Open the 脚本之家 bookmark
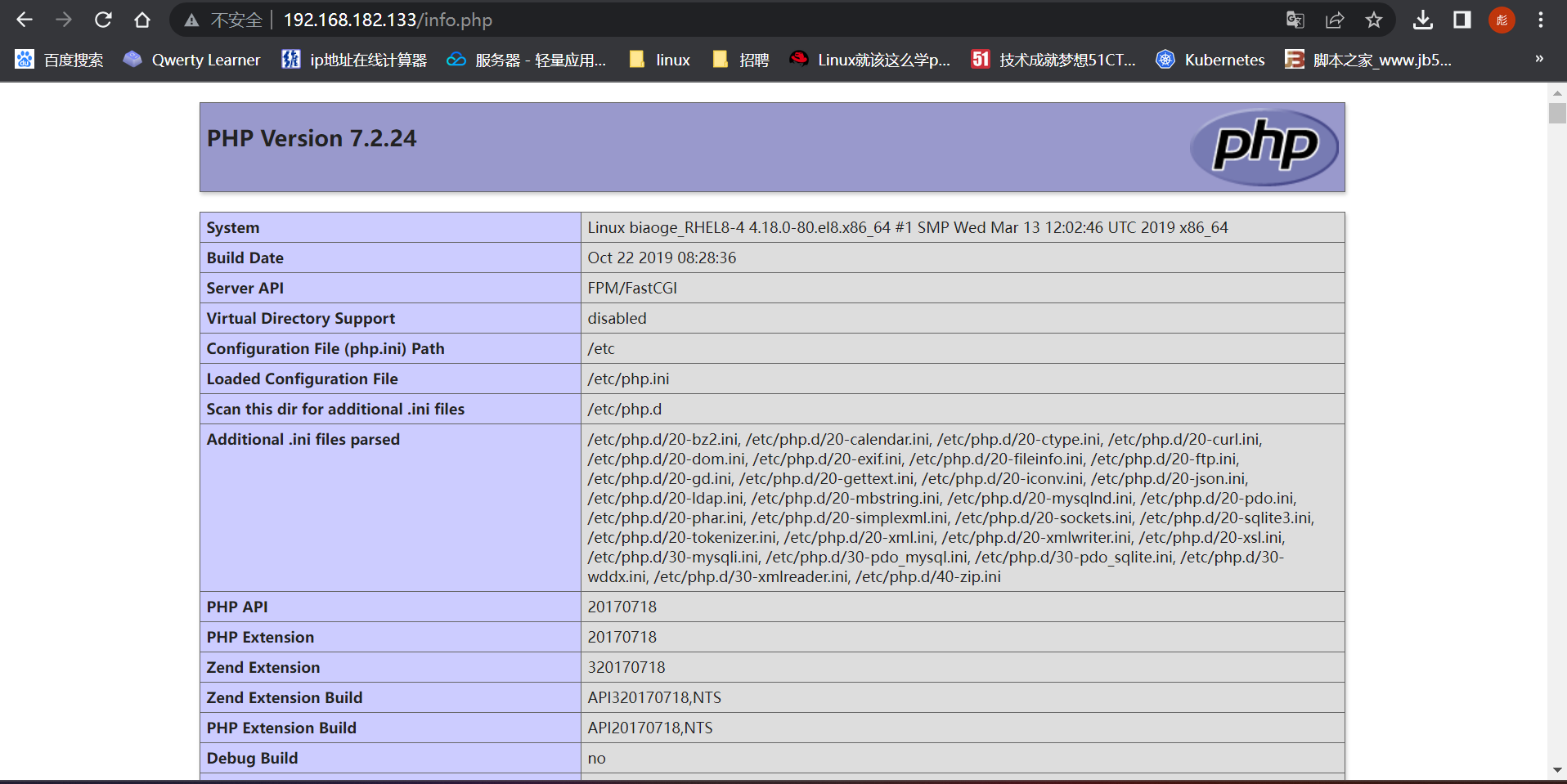 coord(1367,59)
